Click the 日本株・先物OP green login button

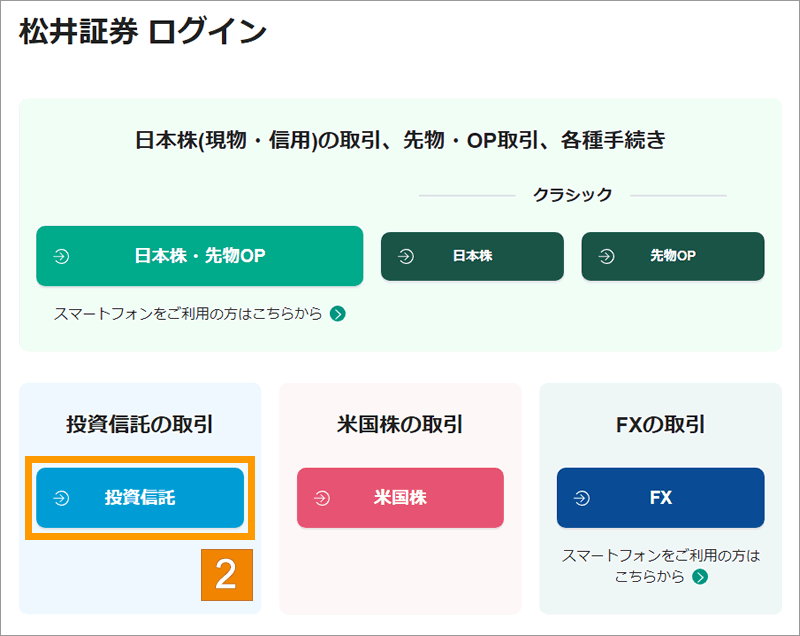pos(199,256)
